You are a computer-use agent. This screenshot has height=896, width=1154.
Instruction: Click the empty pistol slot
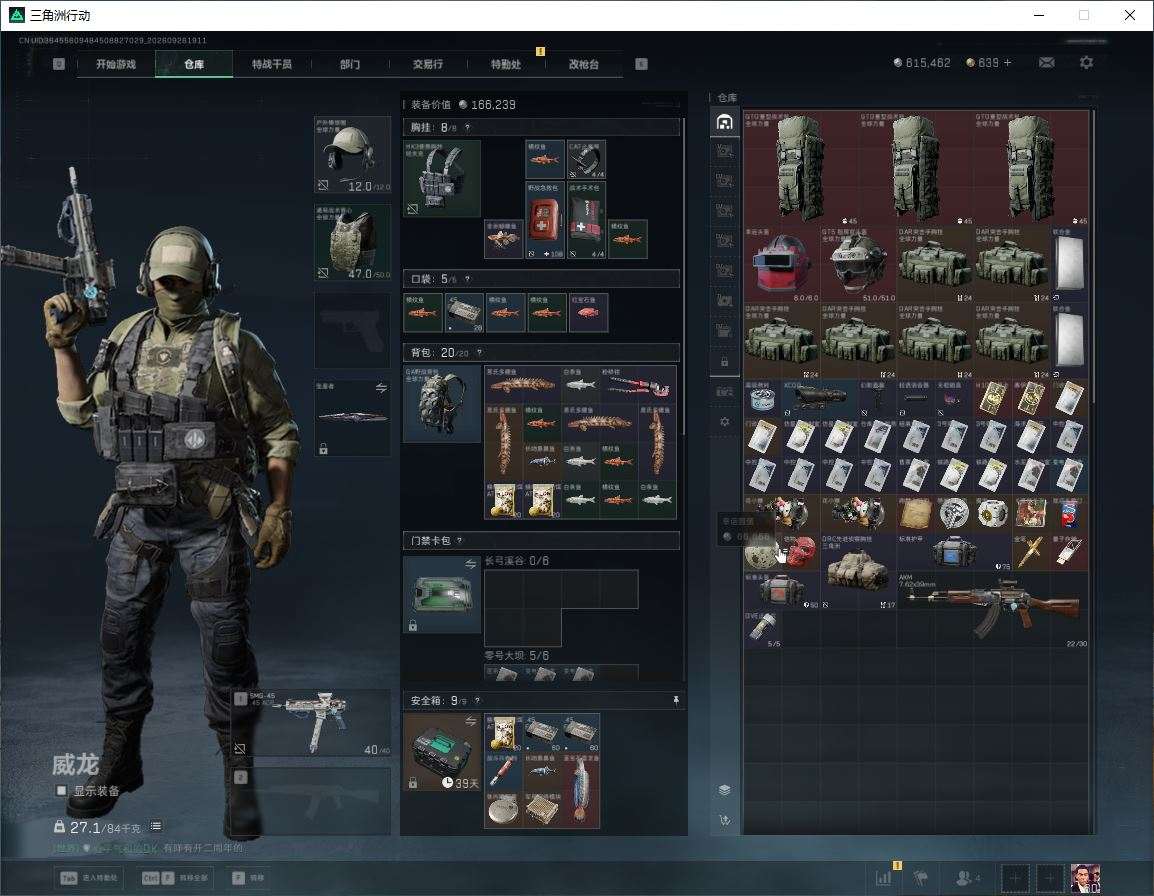[353, 330]
